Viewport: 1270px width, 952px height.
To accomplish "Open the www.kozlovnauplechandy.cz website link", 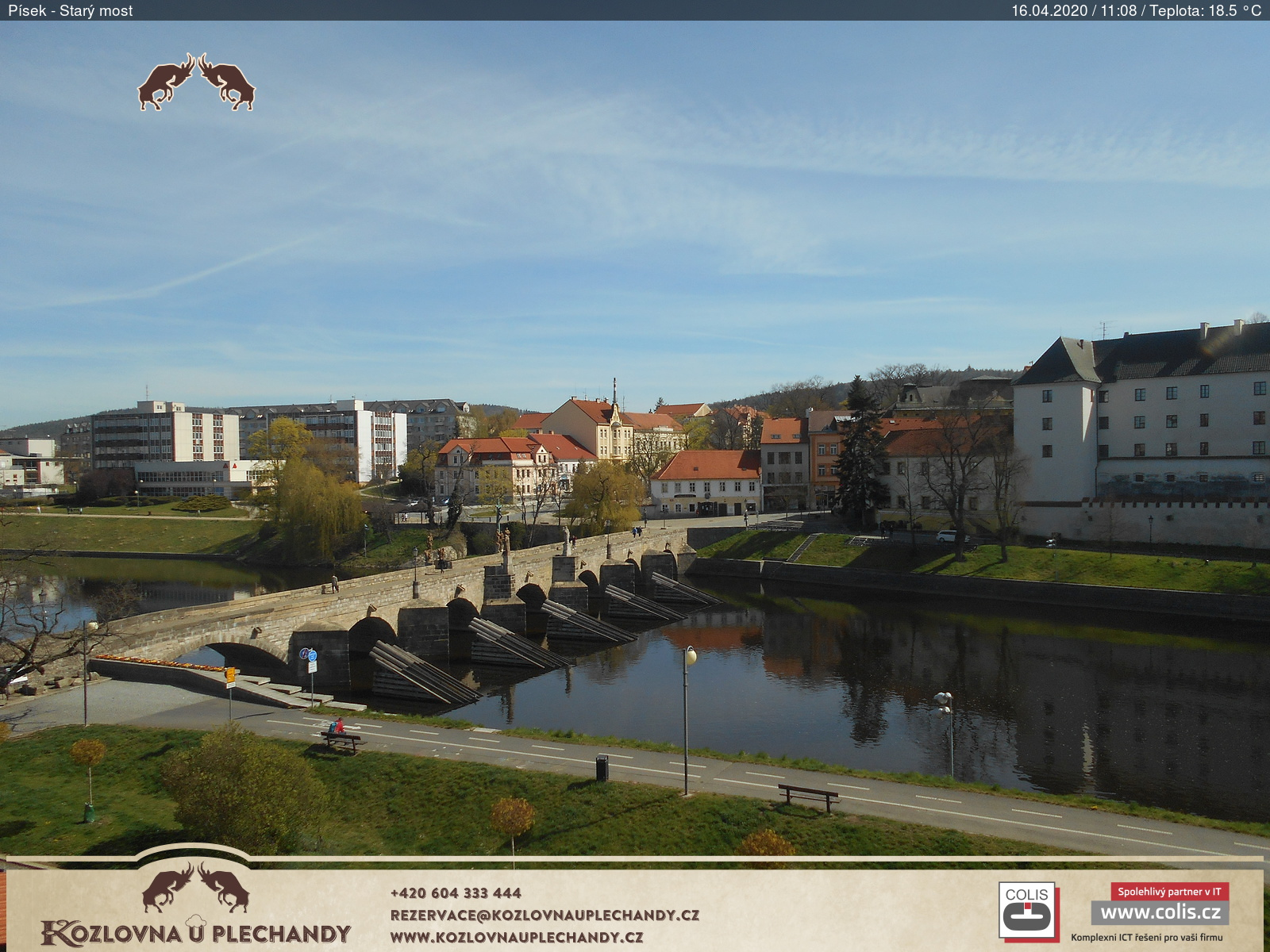I will point(517,937).
